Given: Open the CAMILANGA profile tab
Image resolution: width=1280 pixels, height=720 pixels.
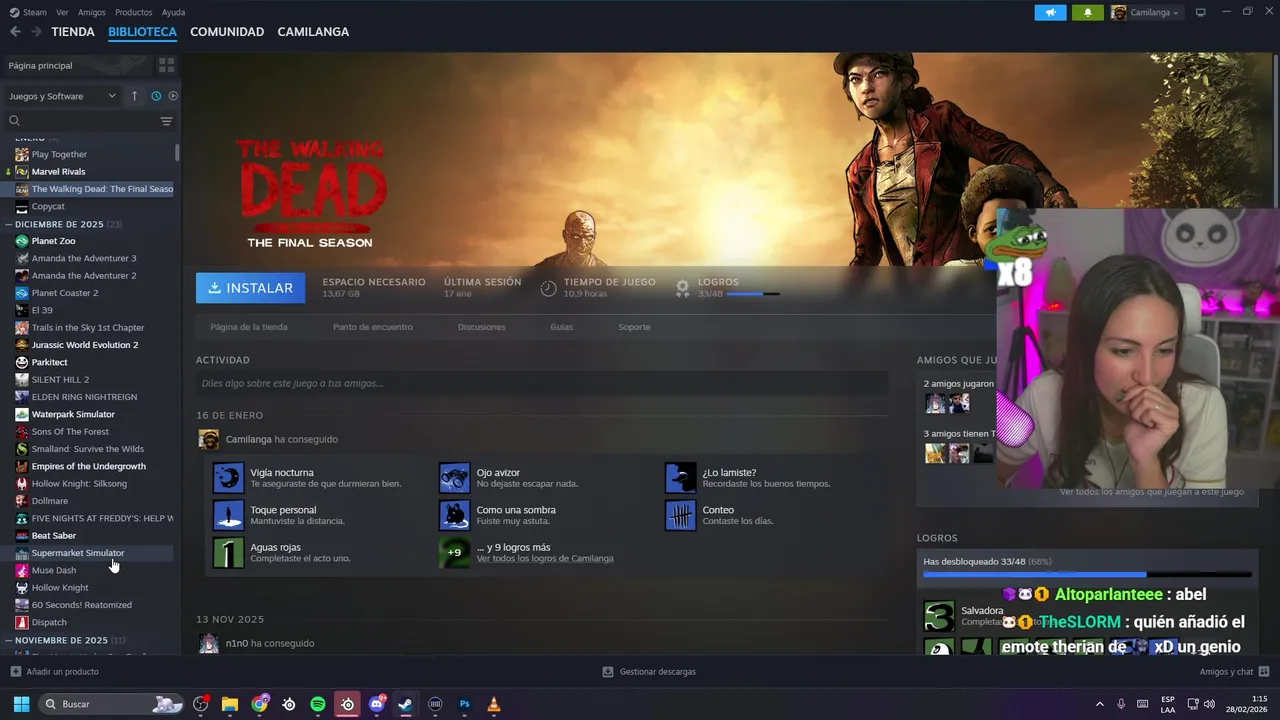Looking at the screenshot, I should pyautogui.click(x=313, y=32).
